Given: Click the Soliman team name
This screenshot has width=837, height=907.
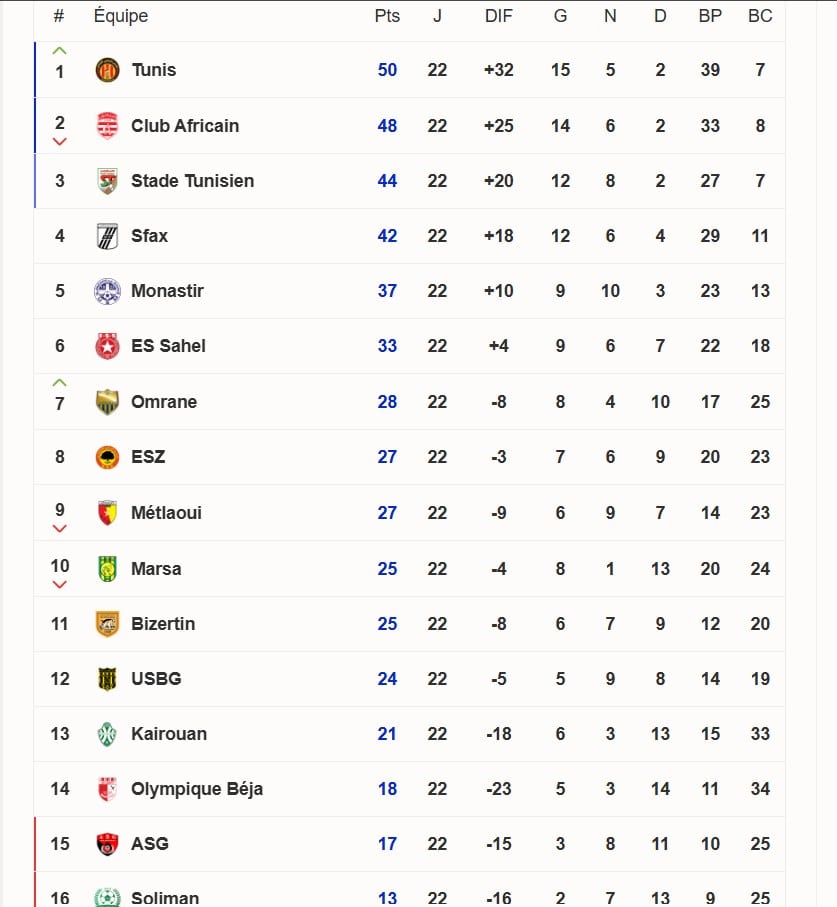Looking at the screenshot, I should 165,897.
